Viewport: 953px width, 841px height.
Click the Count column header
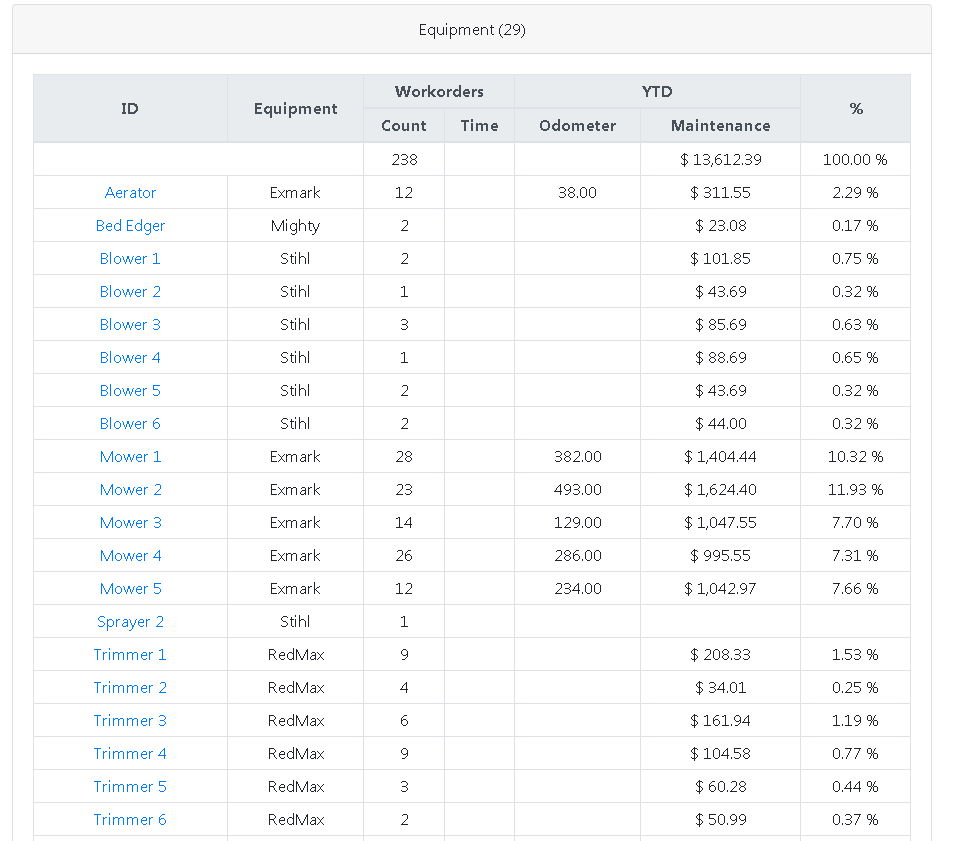coord(404,126)
